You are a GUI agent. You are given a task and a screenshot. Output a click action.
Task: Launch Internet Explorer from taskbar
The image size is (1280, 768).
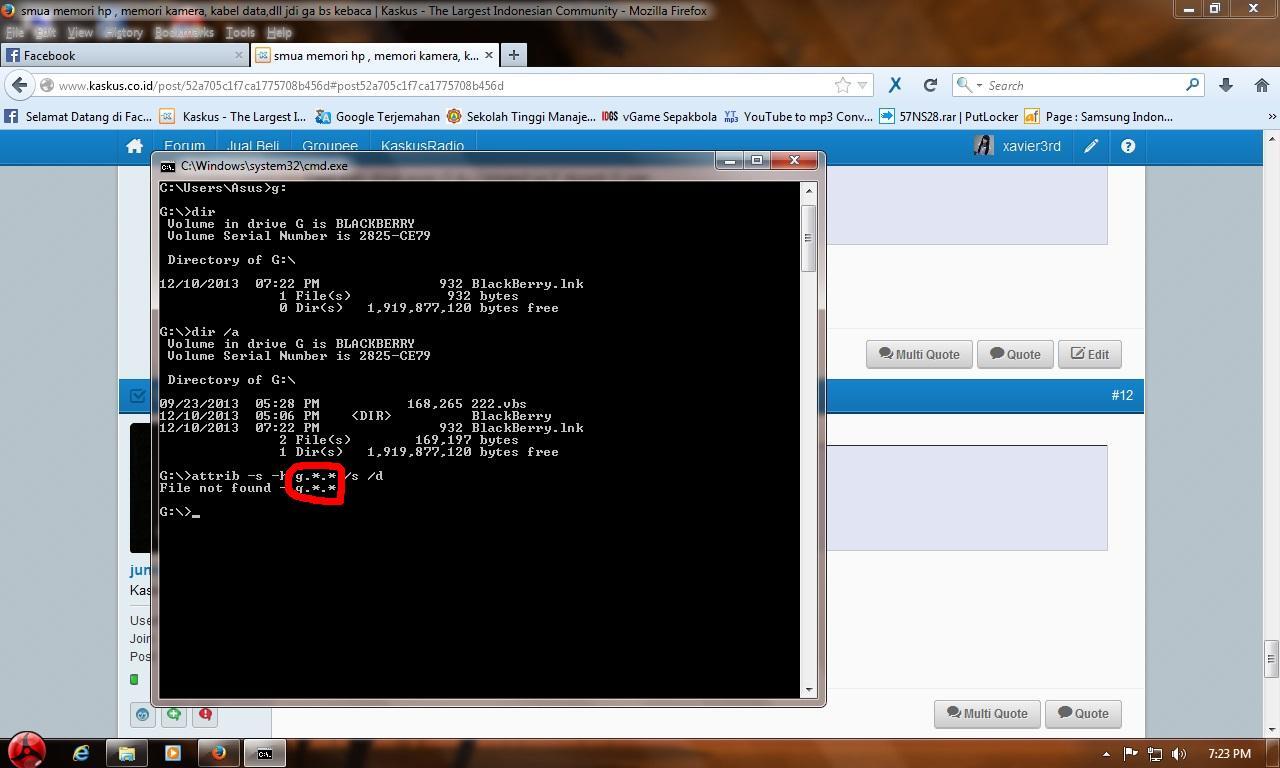80,753
